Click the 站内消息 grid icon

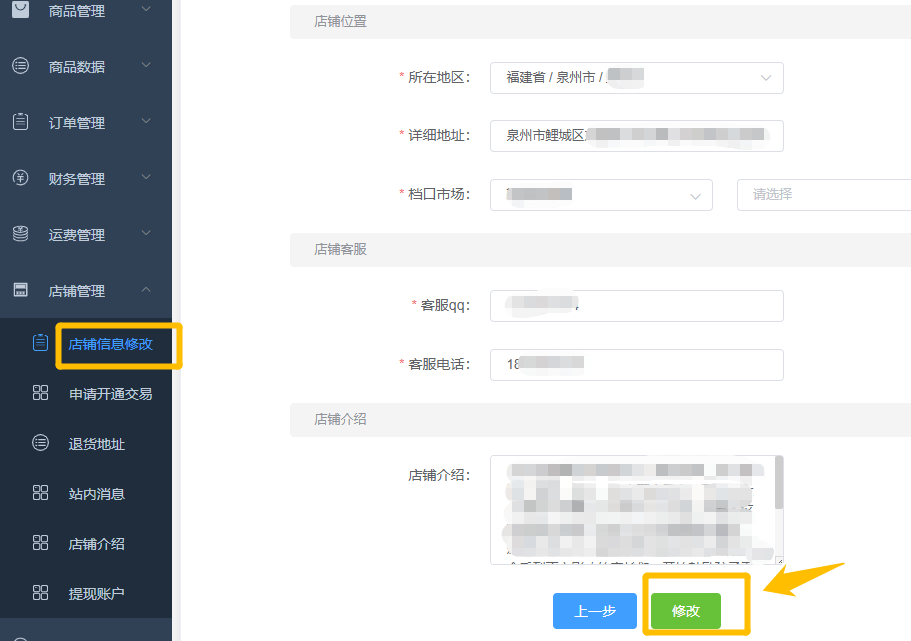click(41, 493)
